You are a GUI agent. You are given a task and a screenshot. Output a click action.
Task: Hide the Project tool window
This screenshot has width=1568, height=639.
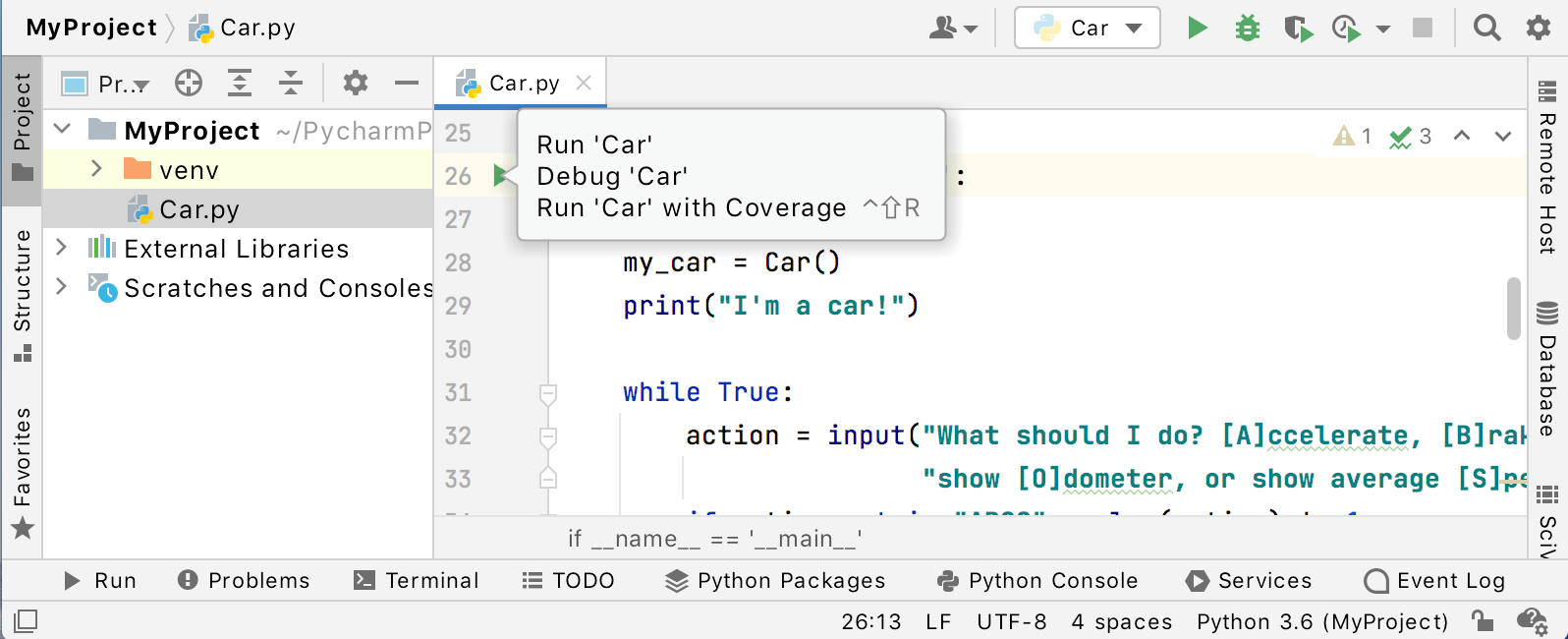[407, 84]
